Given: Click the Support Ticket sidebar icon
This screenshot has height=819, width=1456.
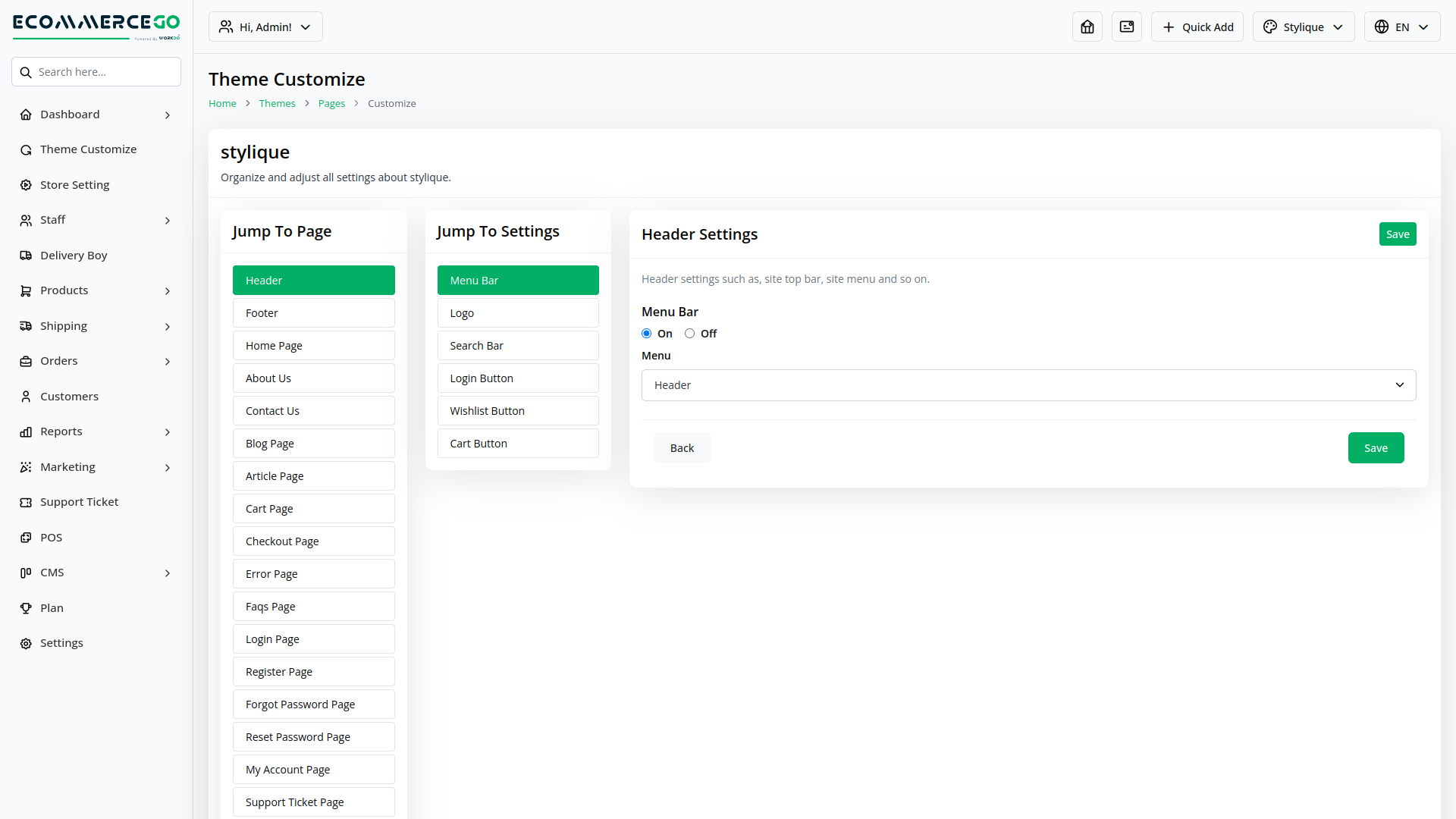Looking at the screenshot, I should 26,501.
